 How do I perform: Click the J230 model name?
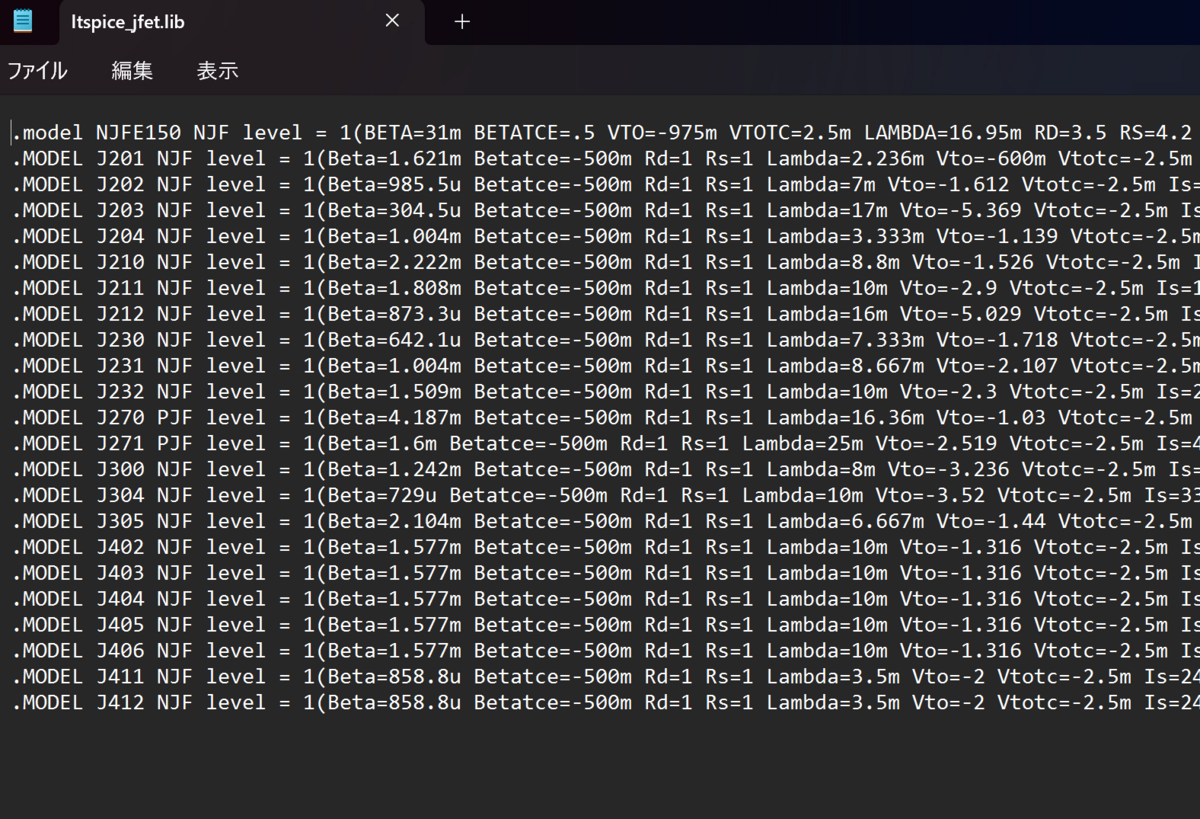coord(120,340)
